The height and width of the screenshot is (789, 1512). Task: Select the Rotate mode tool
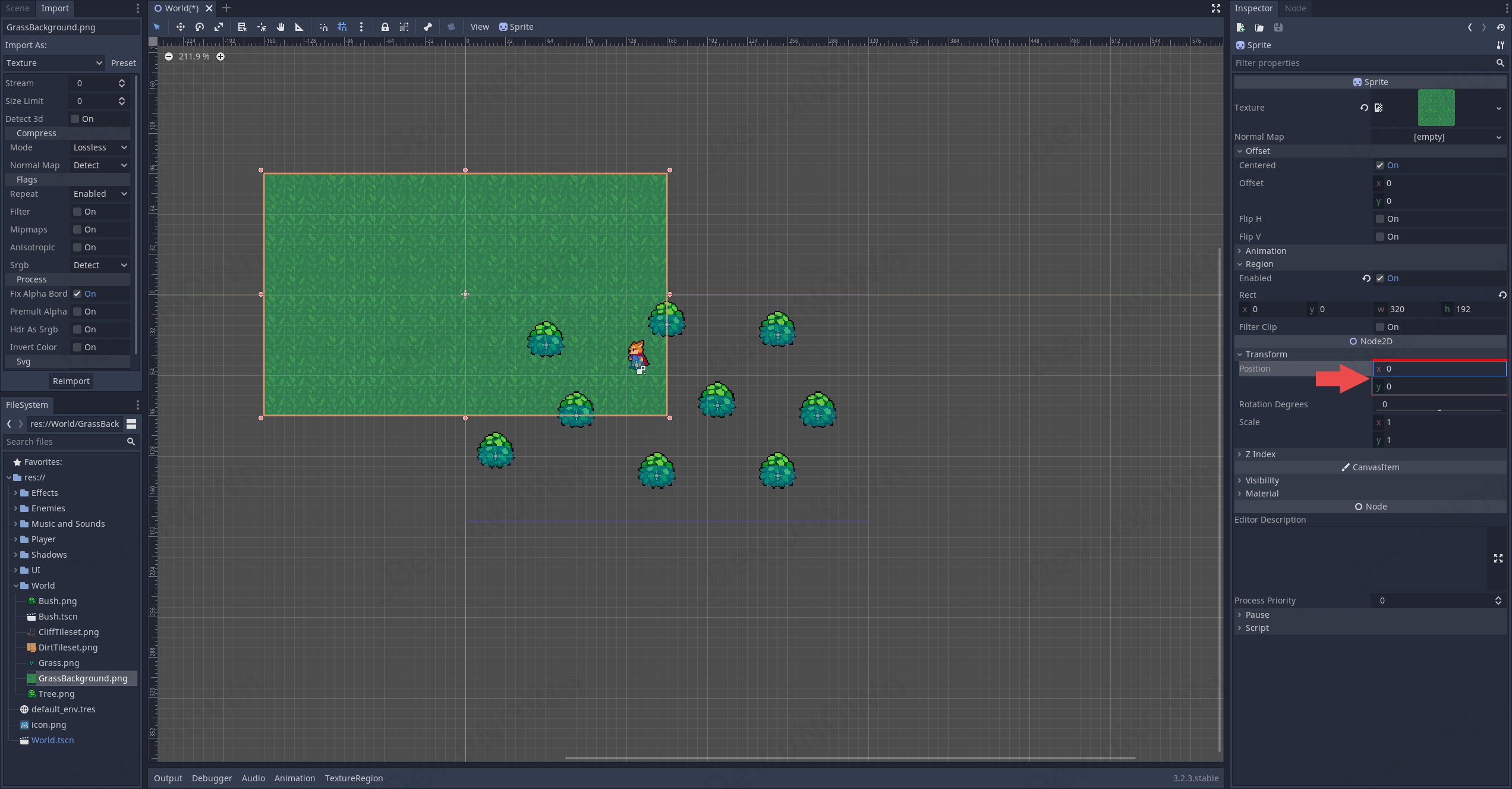point(200,27)
